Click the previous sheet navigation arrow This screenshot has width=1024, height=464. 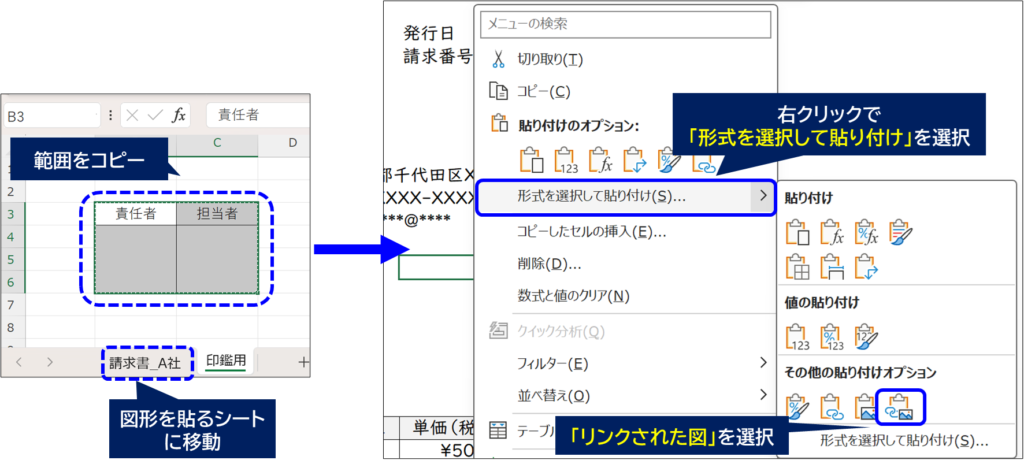(18, 362)
